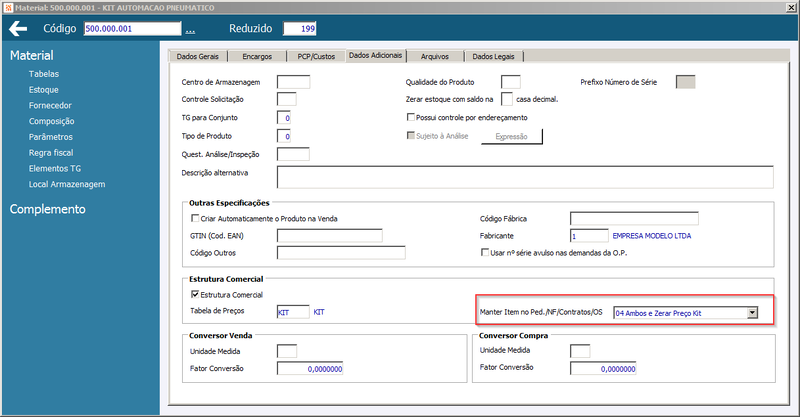
Task: Open the Arquivos tab
Action: pyautogui.click(x=435, y=56)
